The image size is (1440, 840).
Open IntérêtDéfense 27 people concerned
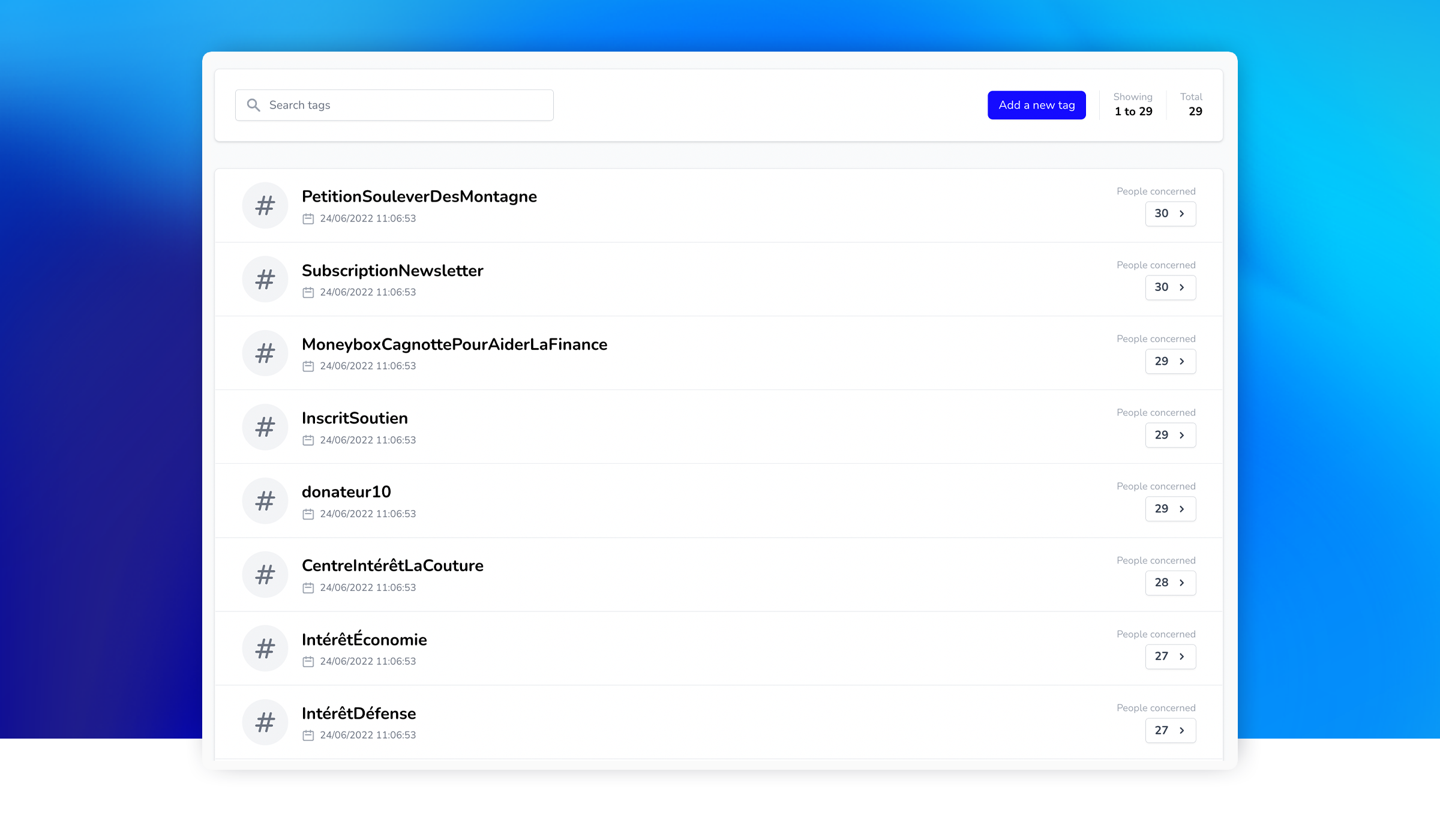point(1170,730)
